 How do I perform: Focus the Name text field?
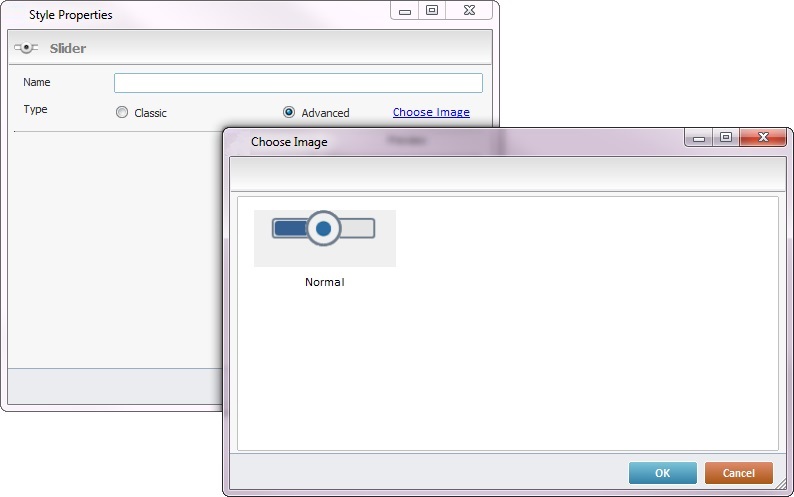298,83
